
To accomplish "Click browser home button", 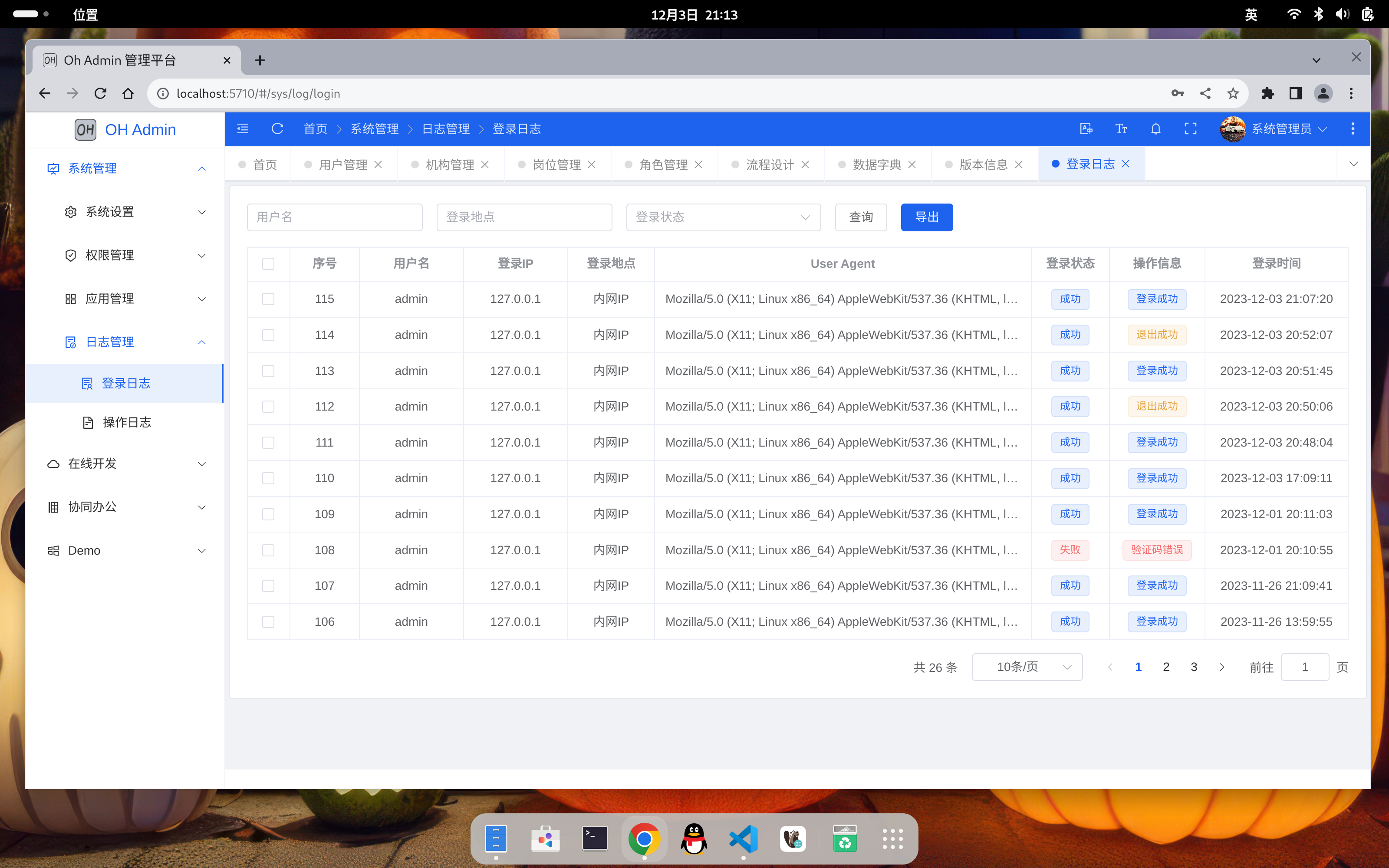I will point(128,93).
